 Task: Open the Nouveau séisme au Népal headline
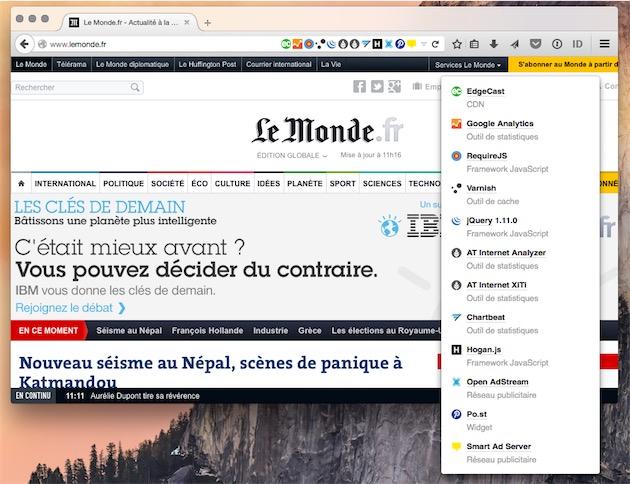pos(211,372)
